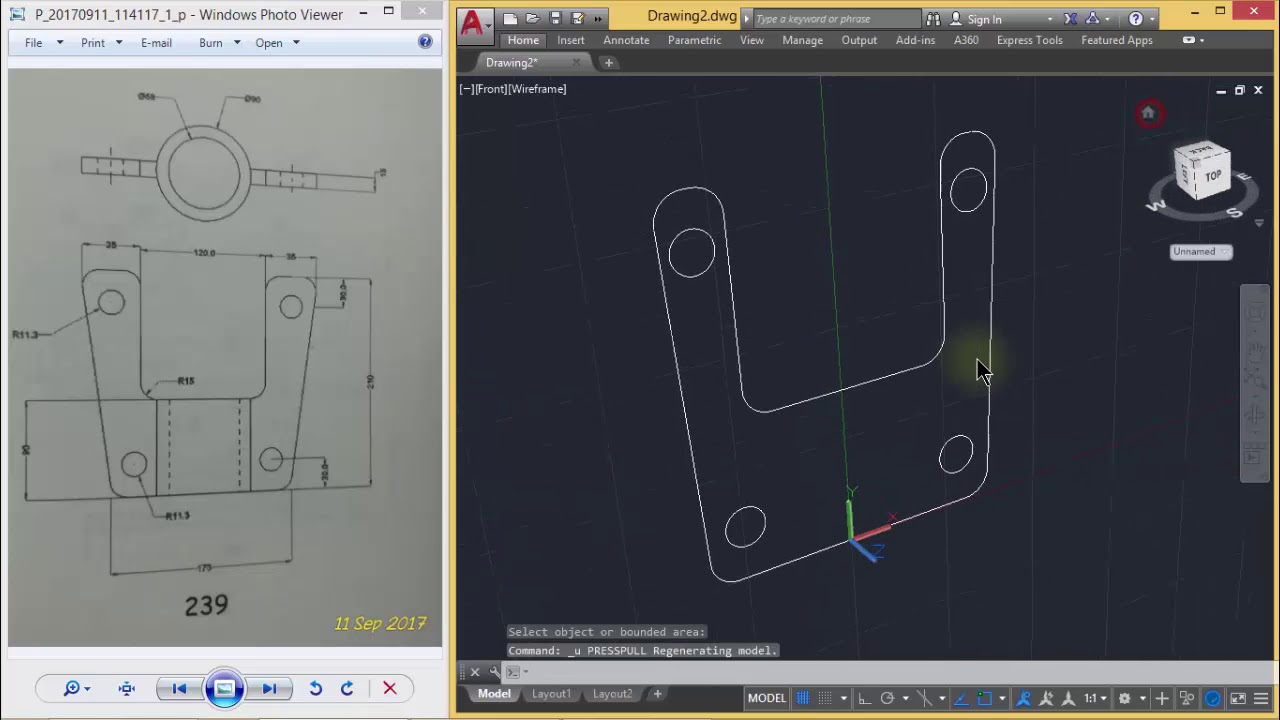
Task: Open the File menu in Photo Viewer
Action: tap(34, 43)
